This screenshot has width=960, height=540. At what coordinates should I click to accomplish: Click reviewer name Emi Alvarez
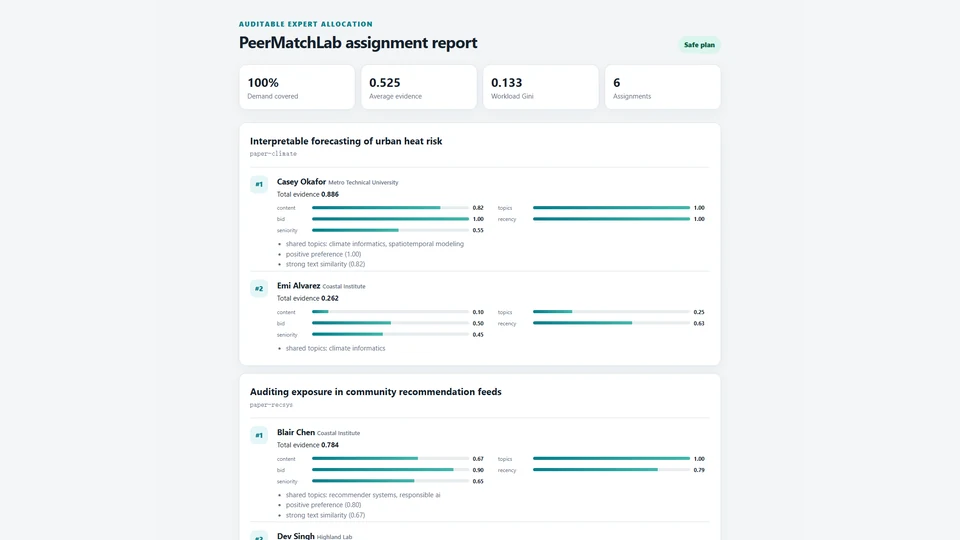click(298, 286)
